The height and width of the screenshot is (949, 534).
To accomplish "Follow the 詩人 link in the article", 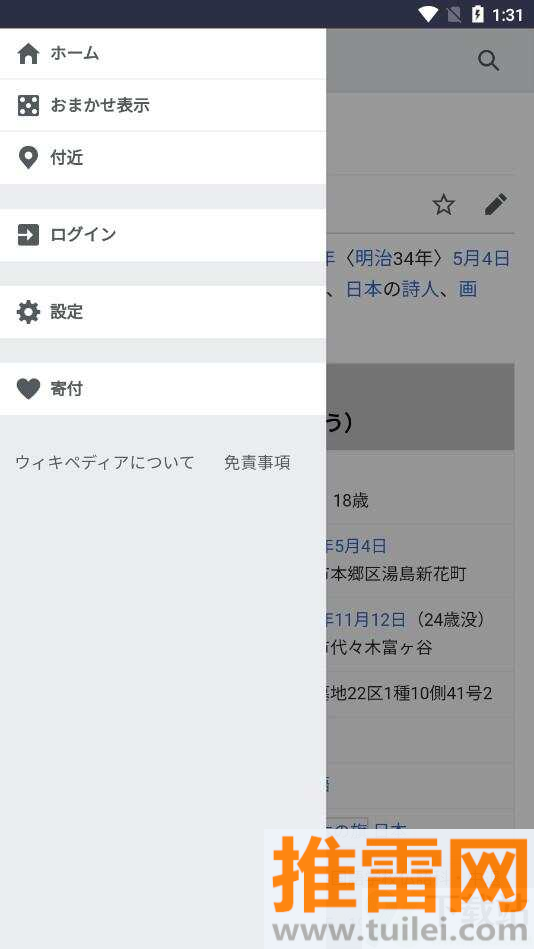I will (420, 289).
